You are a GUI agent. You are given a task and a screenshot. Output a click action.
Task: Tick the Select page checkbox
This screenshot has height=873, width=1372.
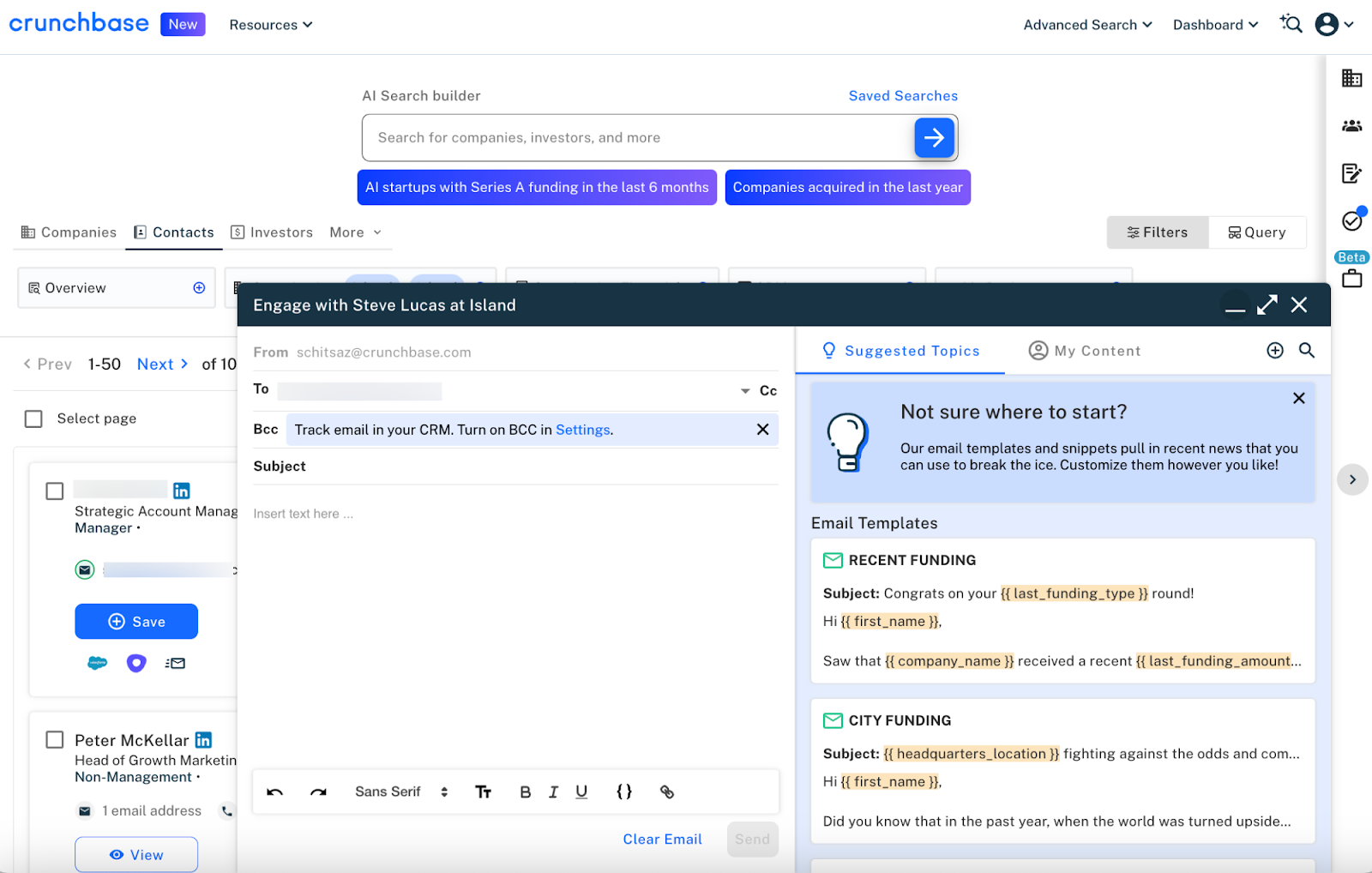(x=33, y=418)
